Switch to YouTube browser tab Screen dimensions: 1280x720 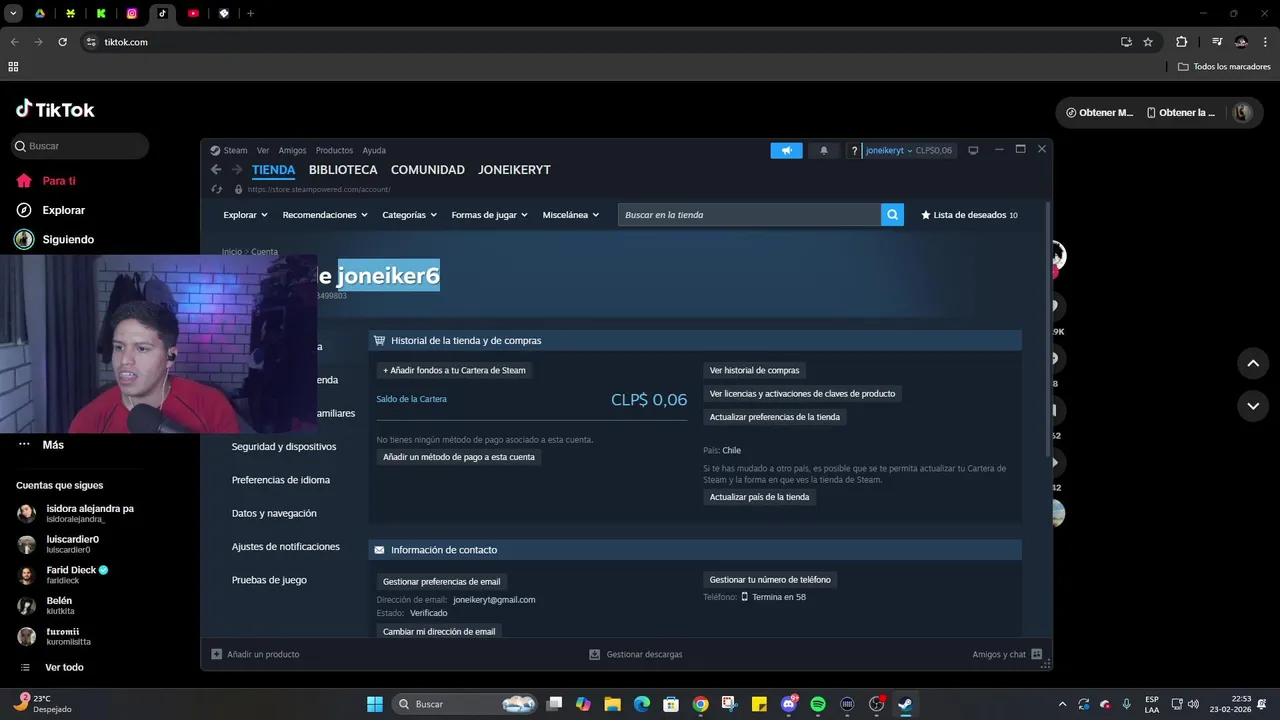point(193,13)
